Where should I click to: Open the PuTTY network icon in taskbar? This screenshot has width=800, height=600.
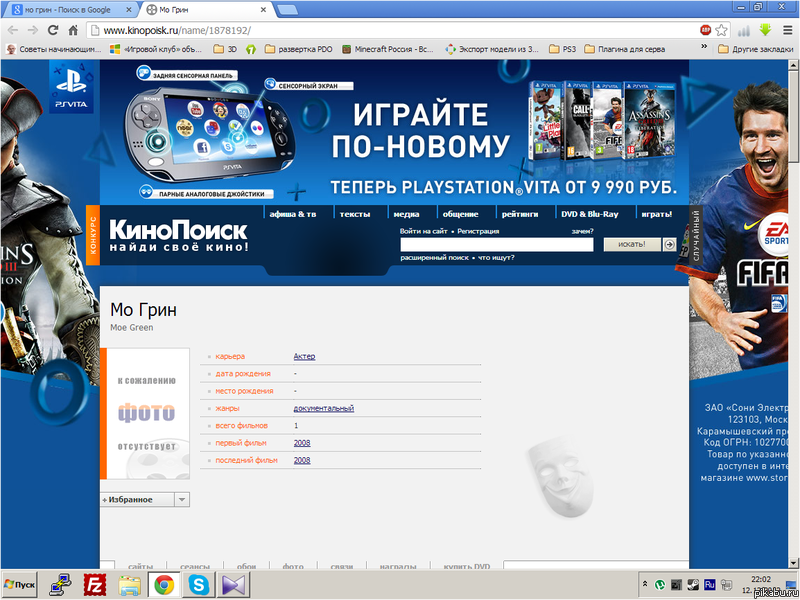(61, 585)
